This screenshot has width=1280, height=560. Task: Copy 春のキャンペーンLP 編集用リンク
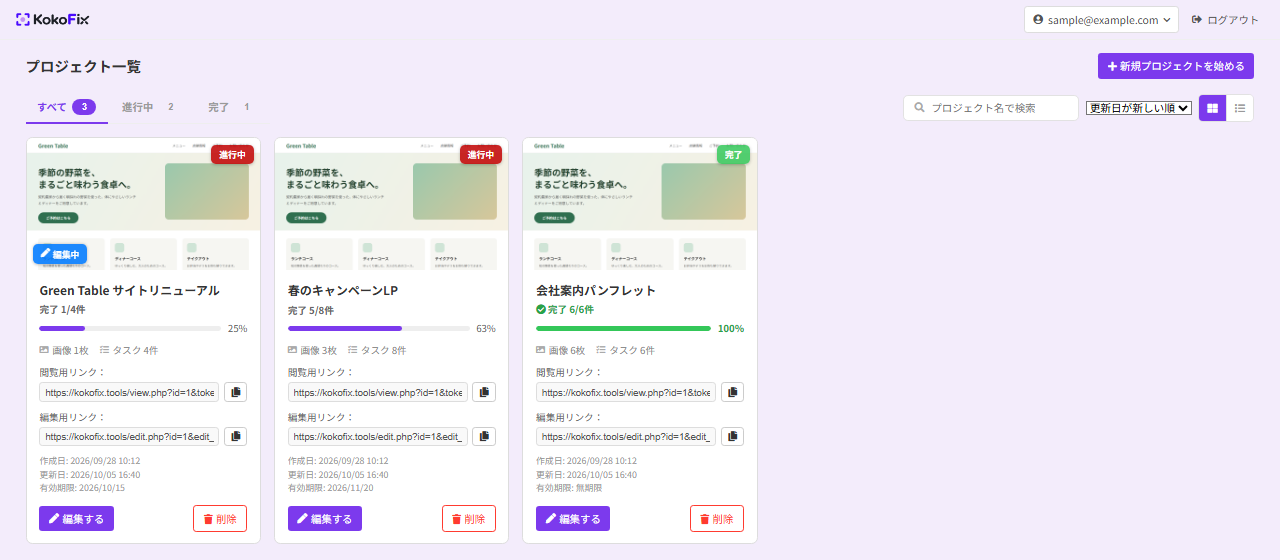coord(484,436)
